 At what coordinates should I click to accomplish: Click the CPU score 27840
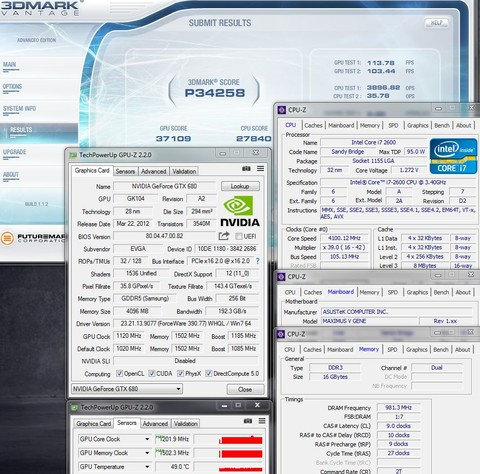pyautogui.click(x=254, y=138)
